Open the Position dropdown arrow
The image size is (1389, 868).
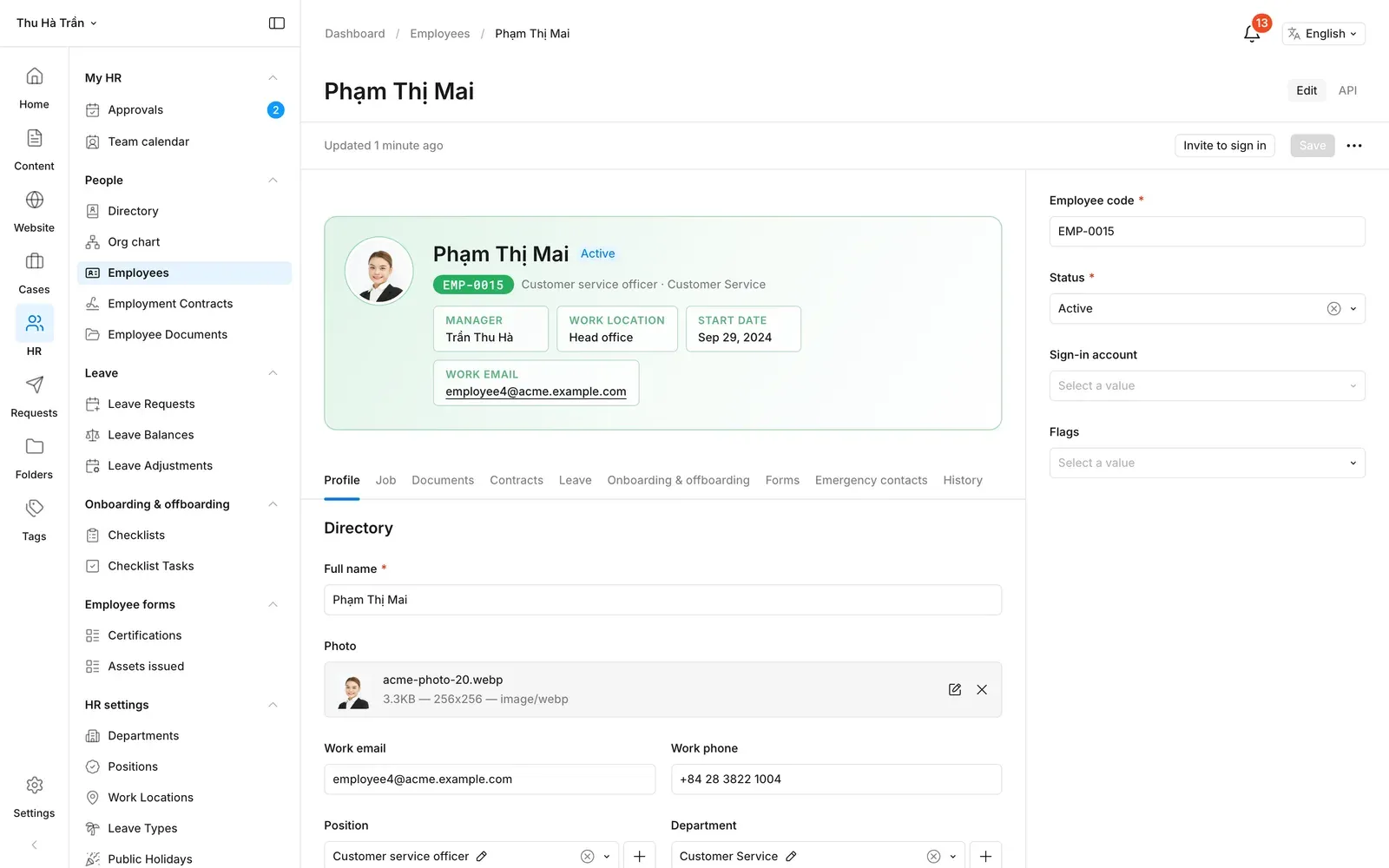[607, 857]
